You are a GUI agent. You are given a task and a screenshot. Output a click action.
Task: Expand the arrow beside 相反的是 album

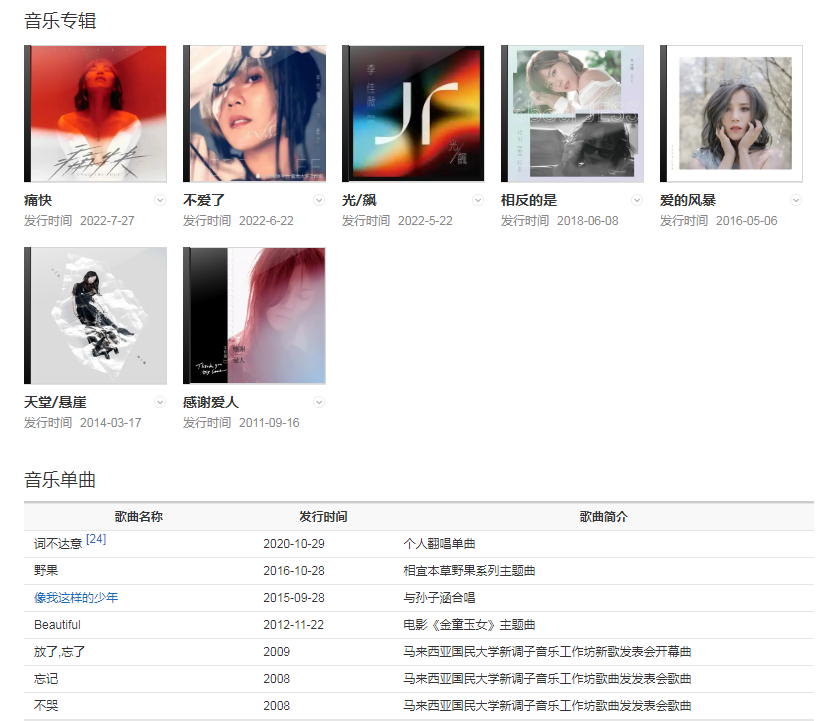[637, 200]
